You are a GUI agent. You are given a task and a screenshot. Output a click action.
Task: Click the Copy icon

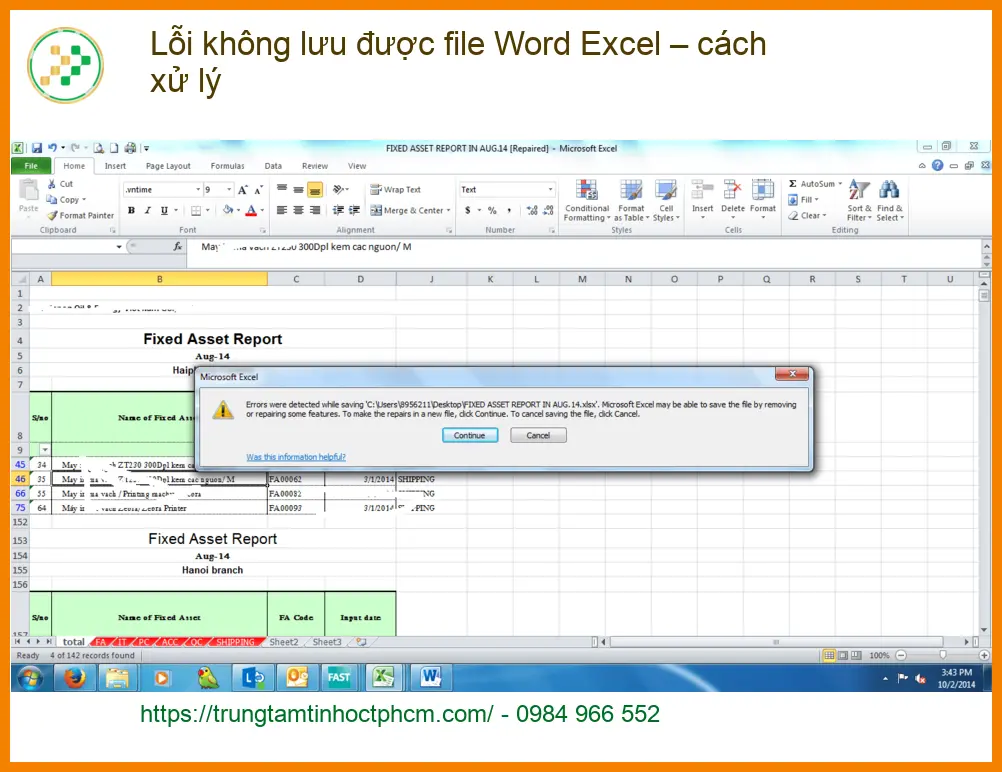coord(52,199)
